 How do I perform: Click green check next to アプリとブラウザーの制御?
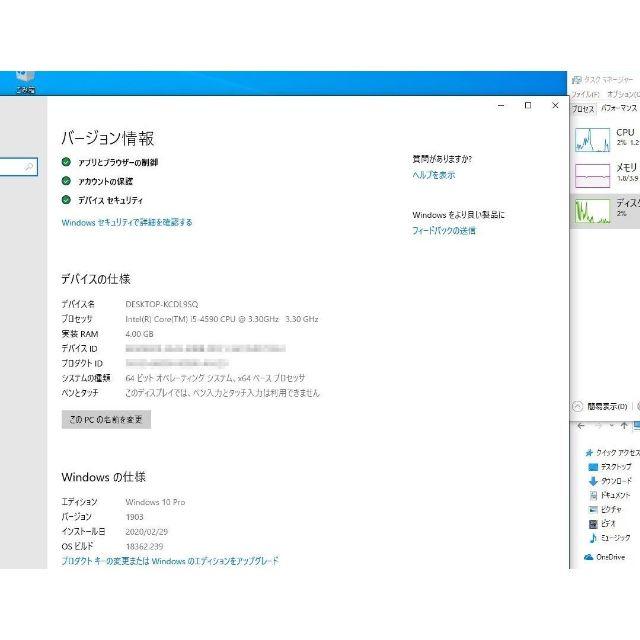[x=66, y=162]
